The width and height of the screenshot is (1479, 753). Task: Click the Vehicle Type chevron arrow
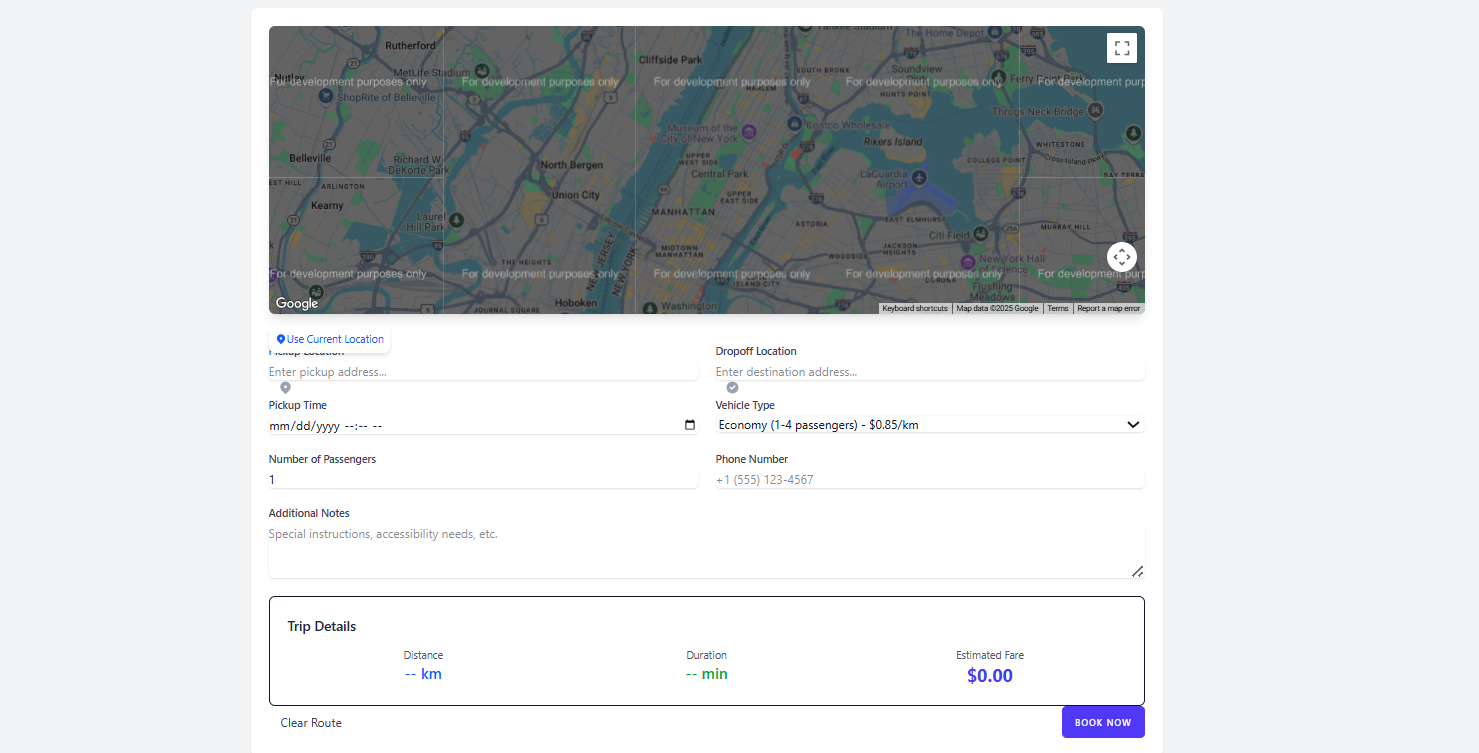1133,425
